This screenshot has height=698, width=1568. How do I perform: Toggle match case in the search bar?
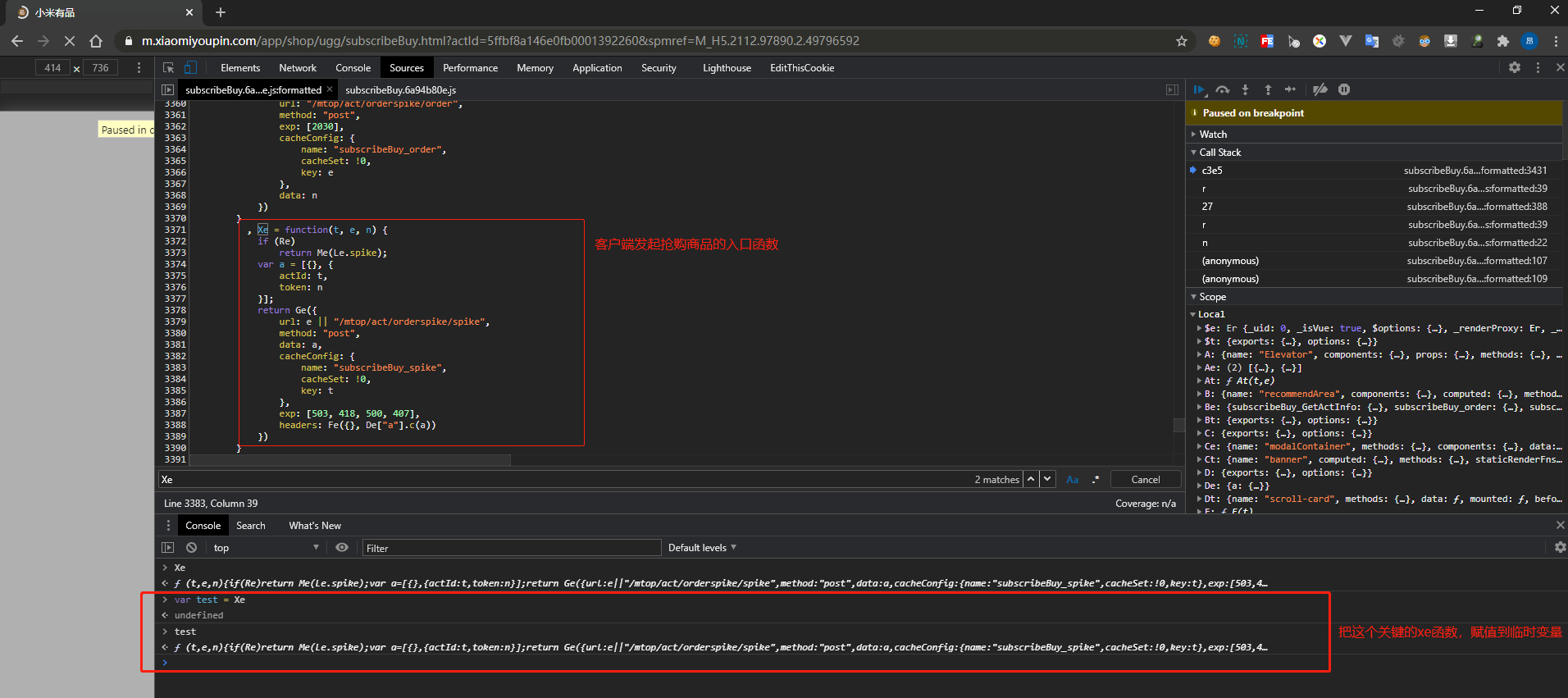click(1072, 480)
